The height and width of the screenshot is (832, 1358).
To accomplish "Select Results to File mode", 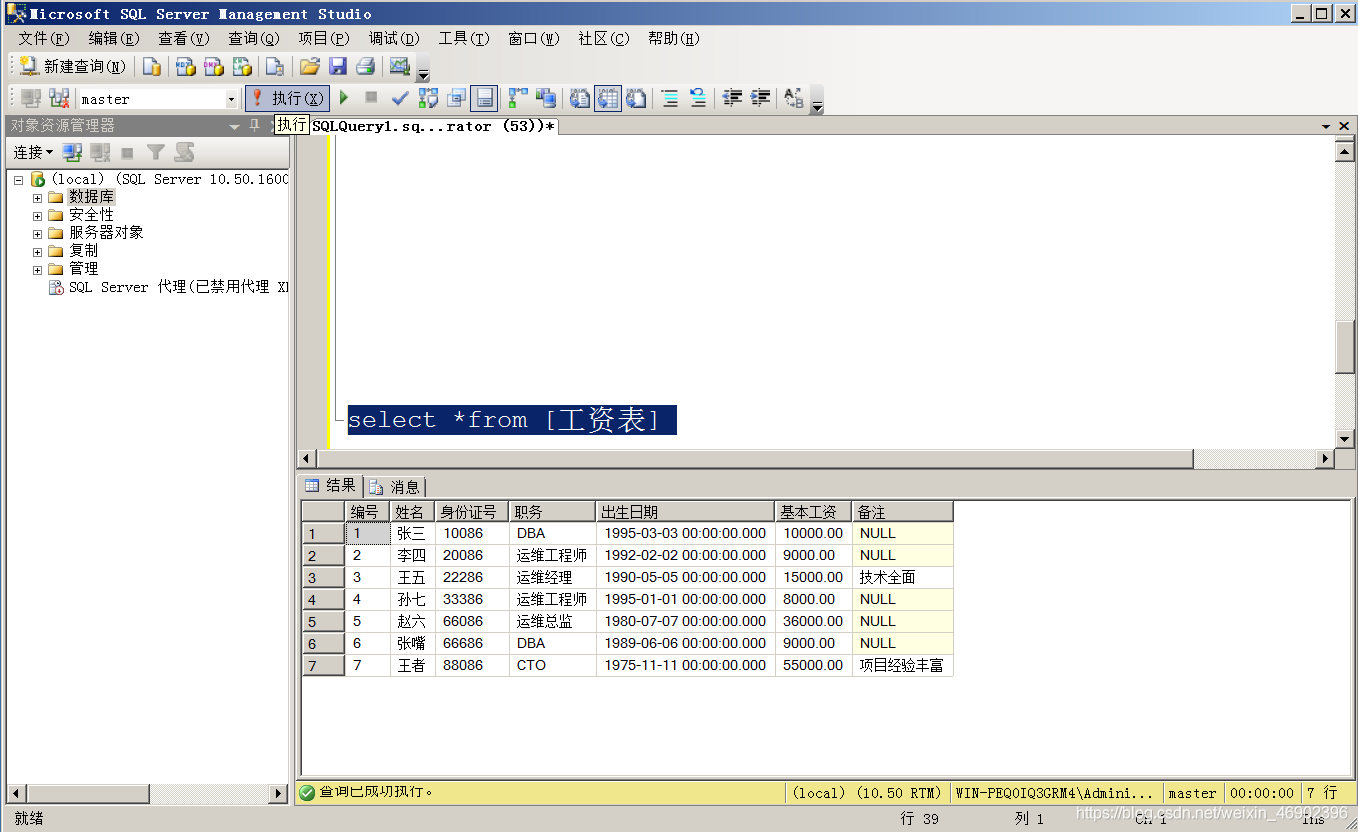I will tap(636, 98).
